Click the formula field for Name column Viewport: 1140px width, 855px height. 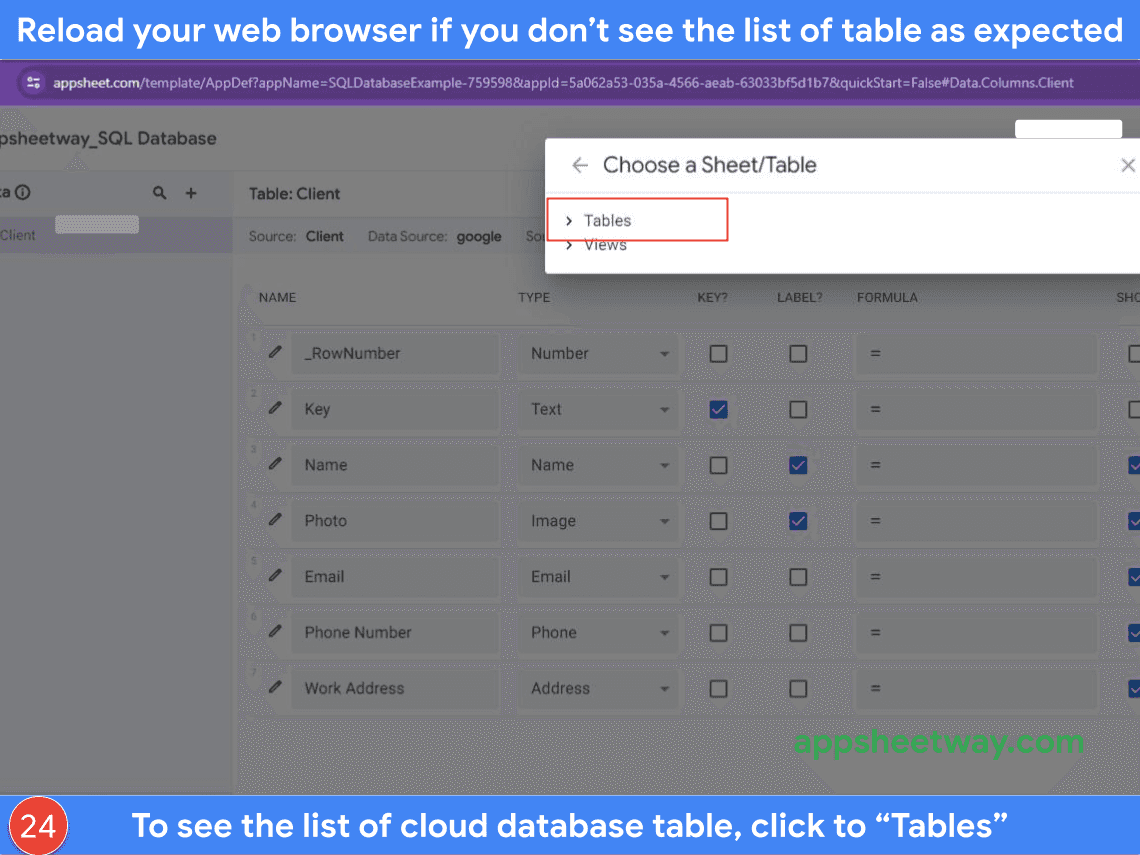pyautogui.click(x=975, y=465)
